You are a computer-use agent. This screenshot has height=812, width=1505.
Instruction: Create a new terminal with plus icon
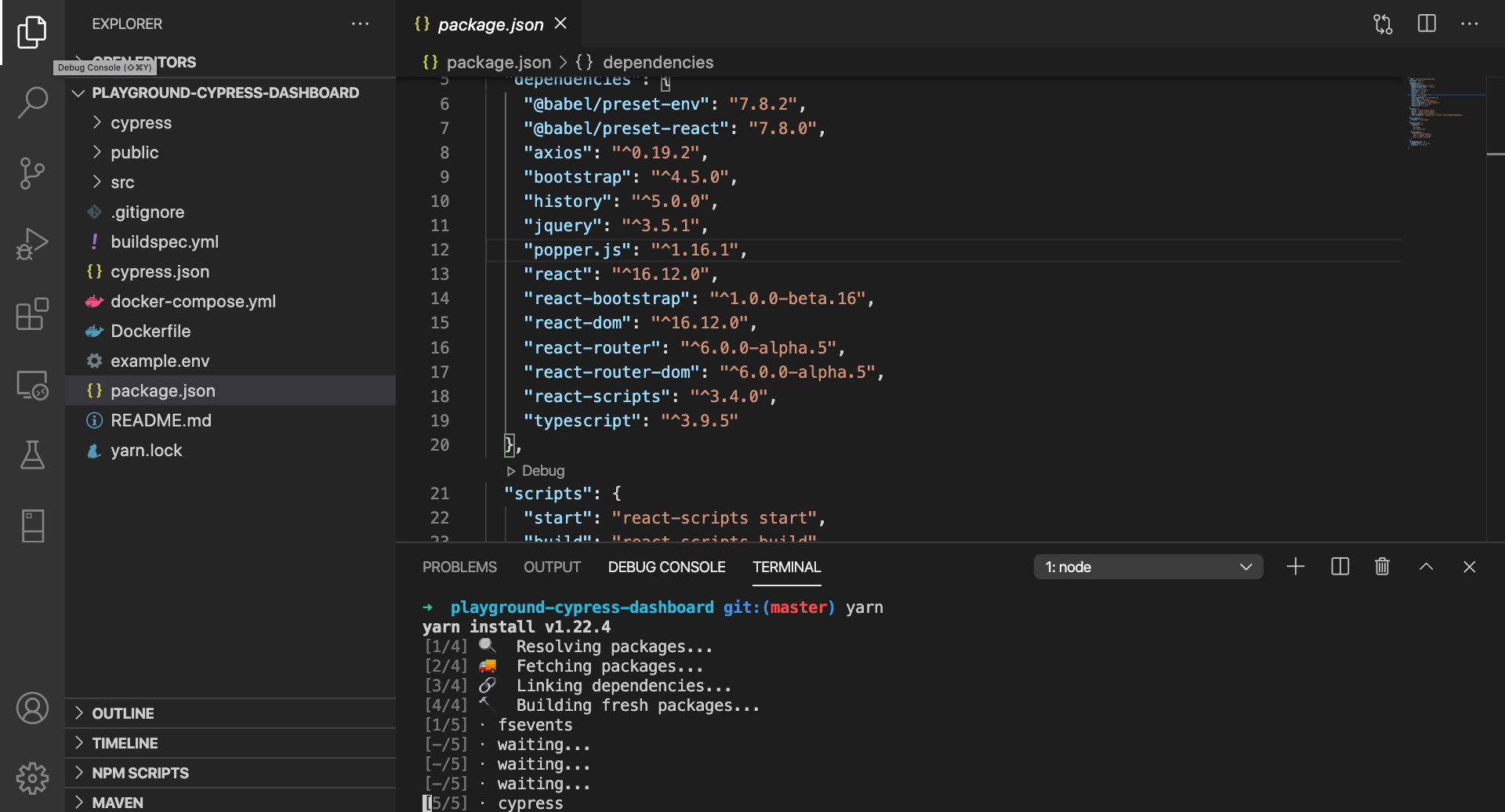coord(1296,567)
